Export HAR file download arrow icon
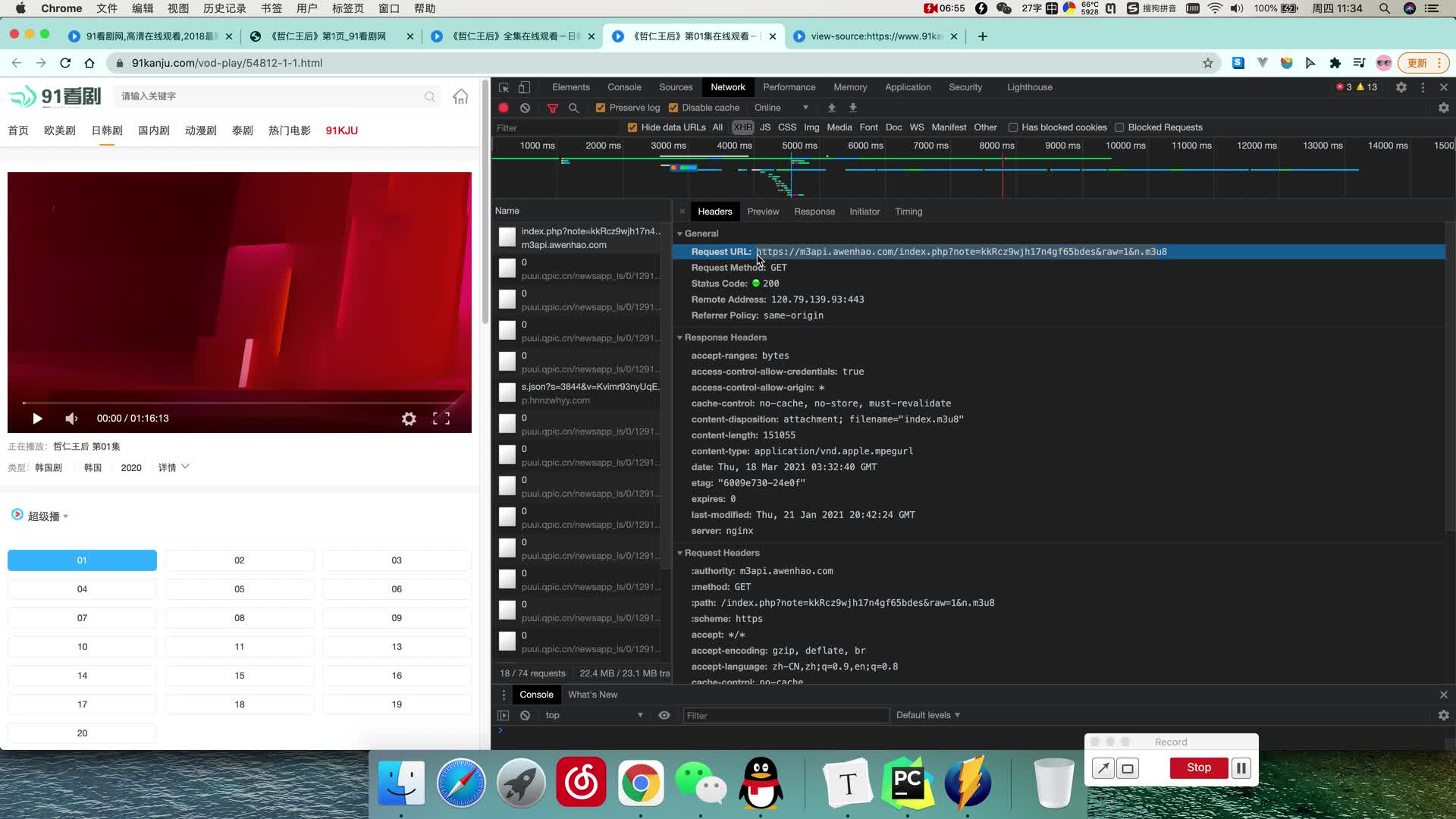Screen dimensions: 1456x819 (852, 108)
